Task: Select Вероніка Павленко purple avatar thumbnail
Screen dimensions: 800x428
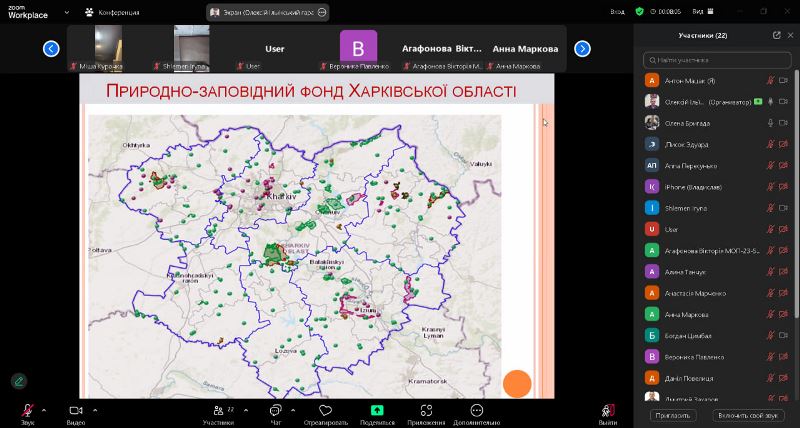Action: pos(358,48)
